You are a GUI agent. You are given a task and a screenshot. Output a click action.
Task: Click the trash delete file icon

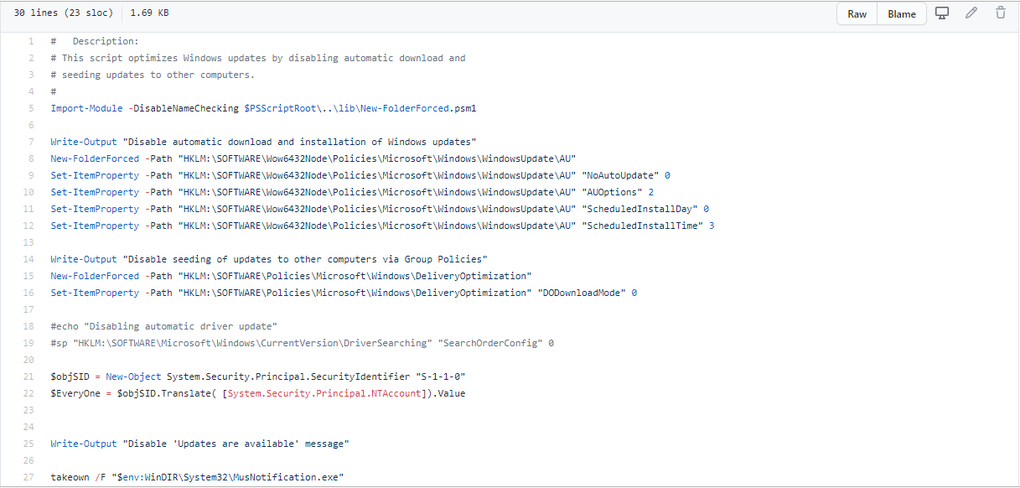(1000, 14)
